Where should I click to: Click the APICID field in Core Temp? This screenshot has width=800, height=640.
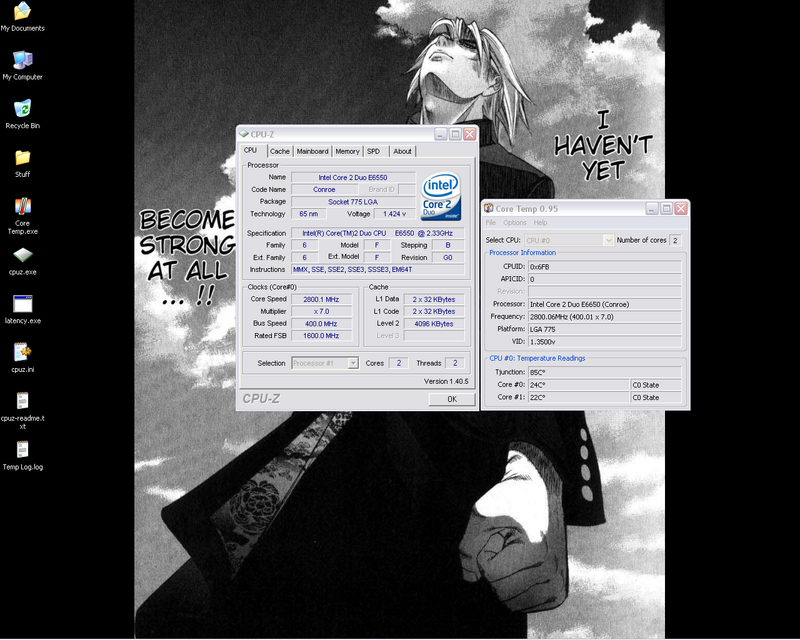coord(605,279)
